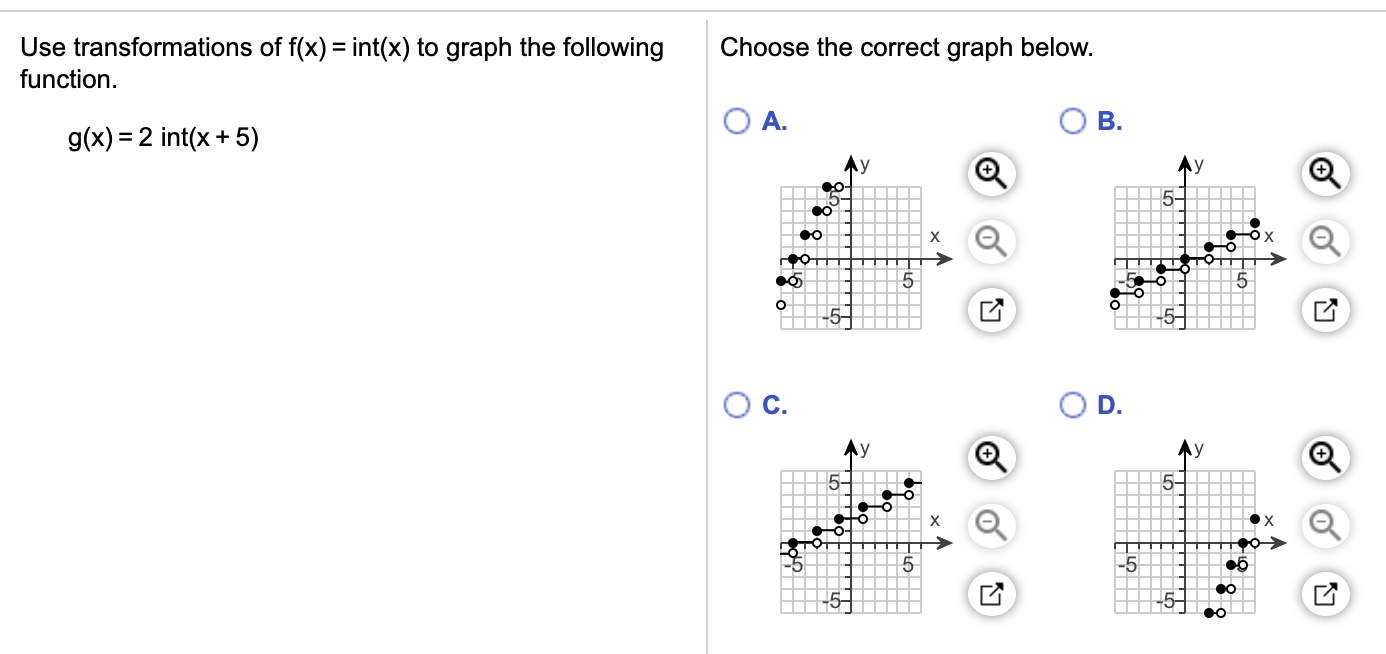The height and width of the screenshot is (654, 1386).
Task: Zoom out on answer A's graph
Action: 988,241
